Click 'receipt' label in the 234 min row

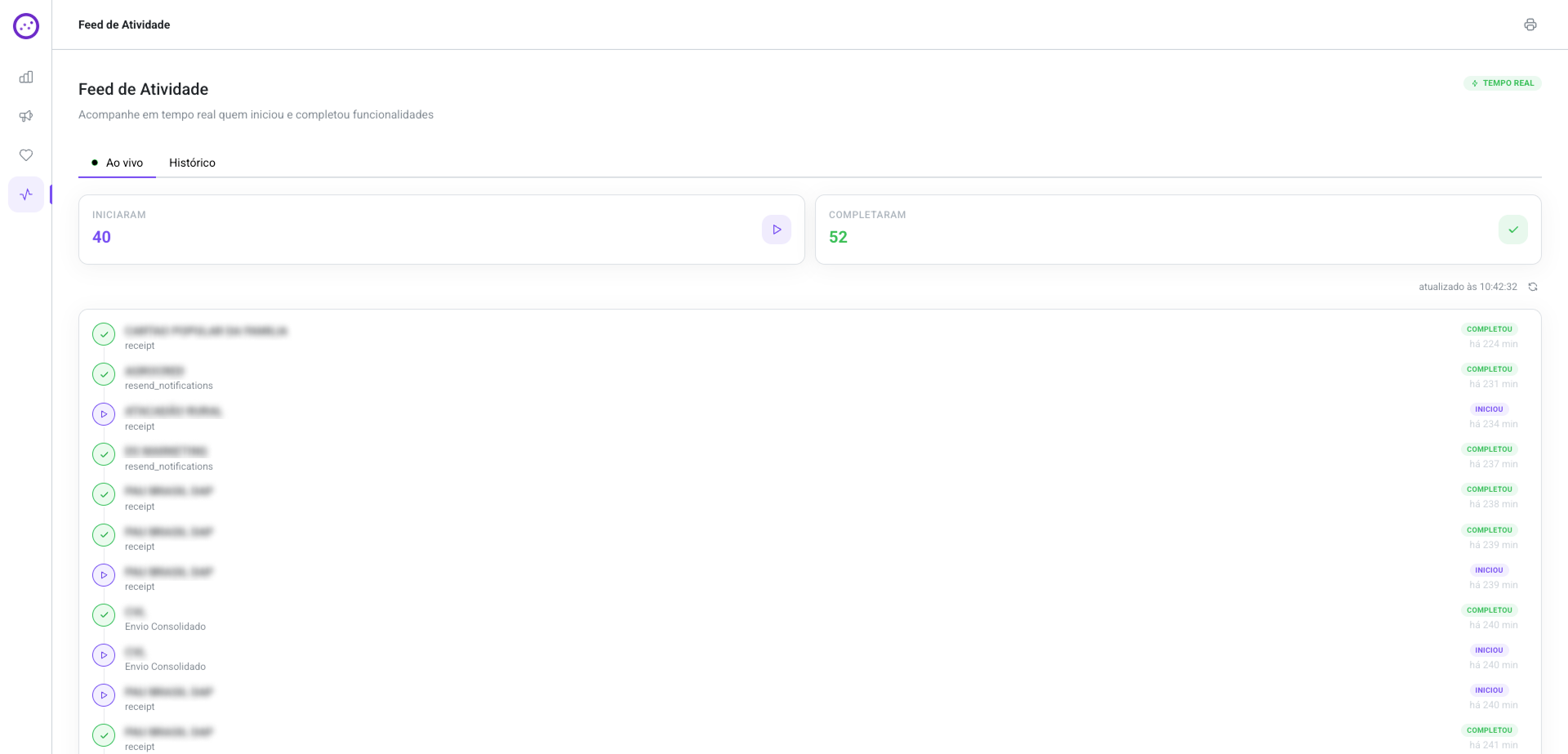pos(140,426)
